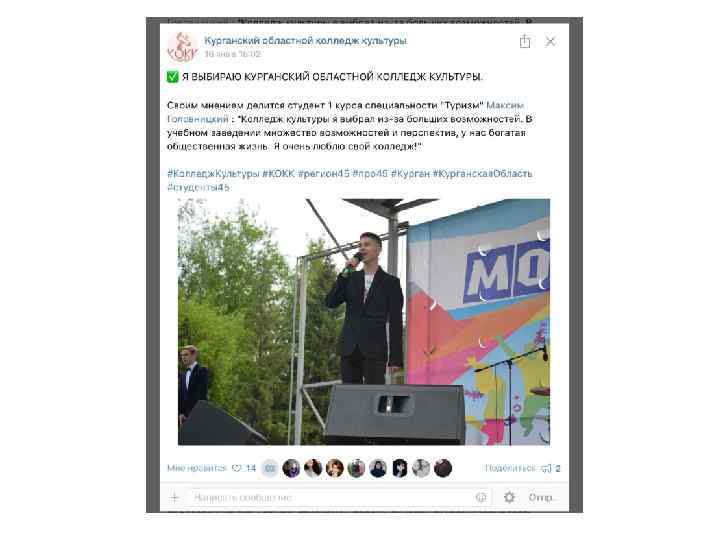720x540 pixels.
Task: Open the photo of speaker on stage
Action: point(364,321)
